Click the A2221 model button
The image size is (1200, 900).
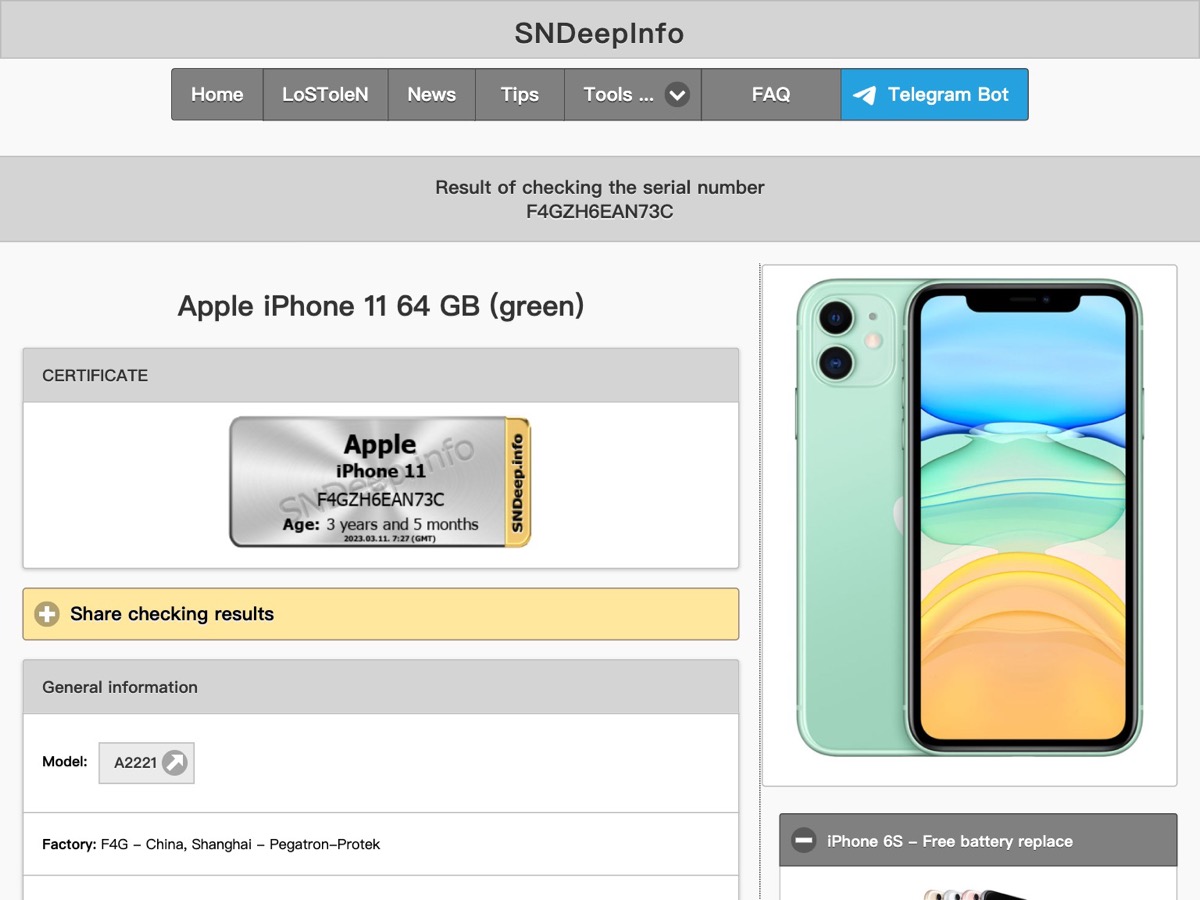(146, 763)
